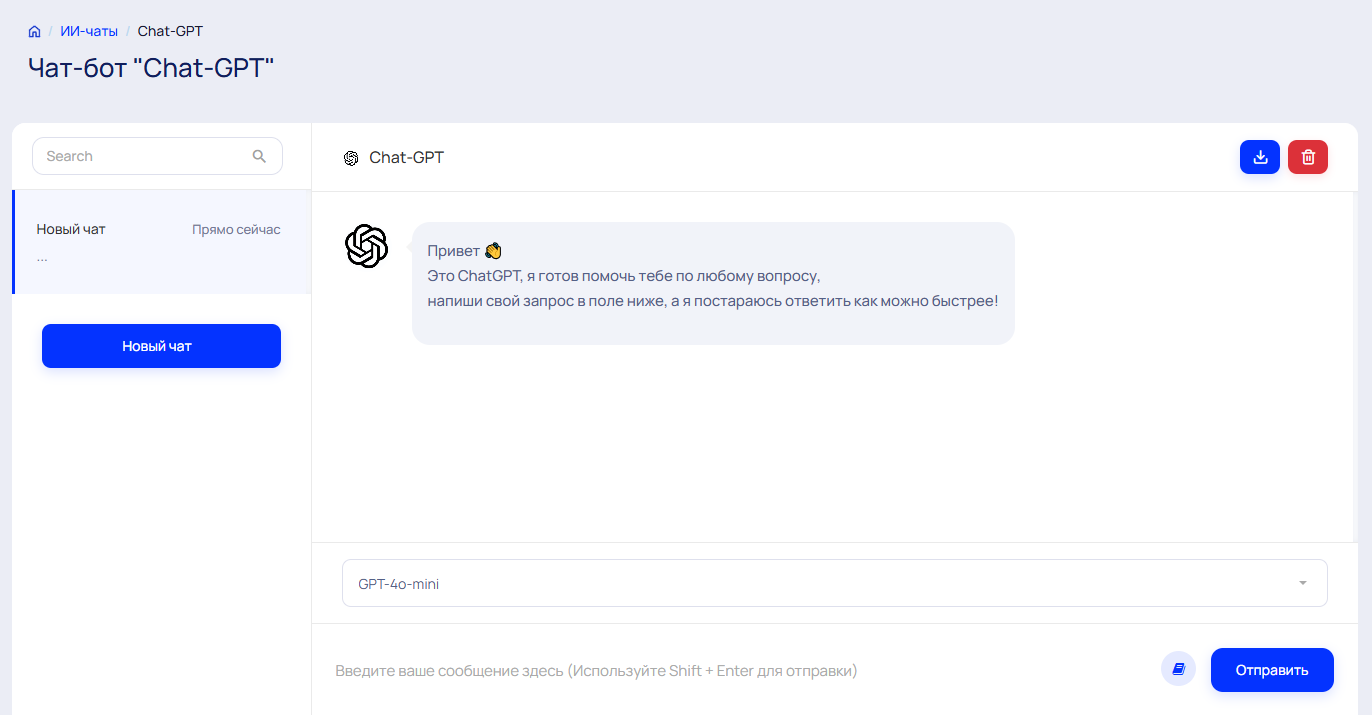Download the chat with the blue download icon
This screenshot has width=1372, height=715.
tap(1260, 157)
